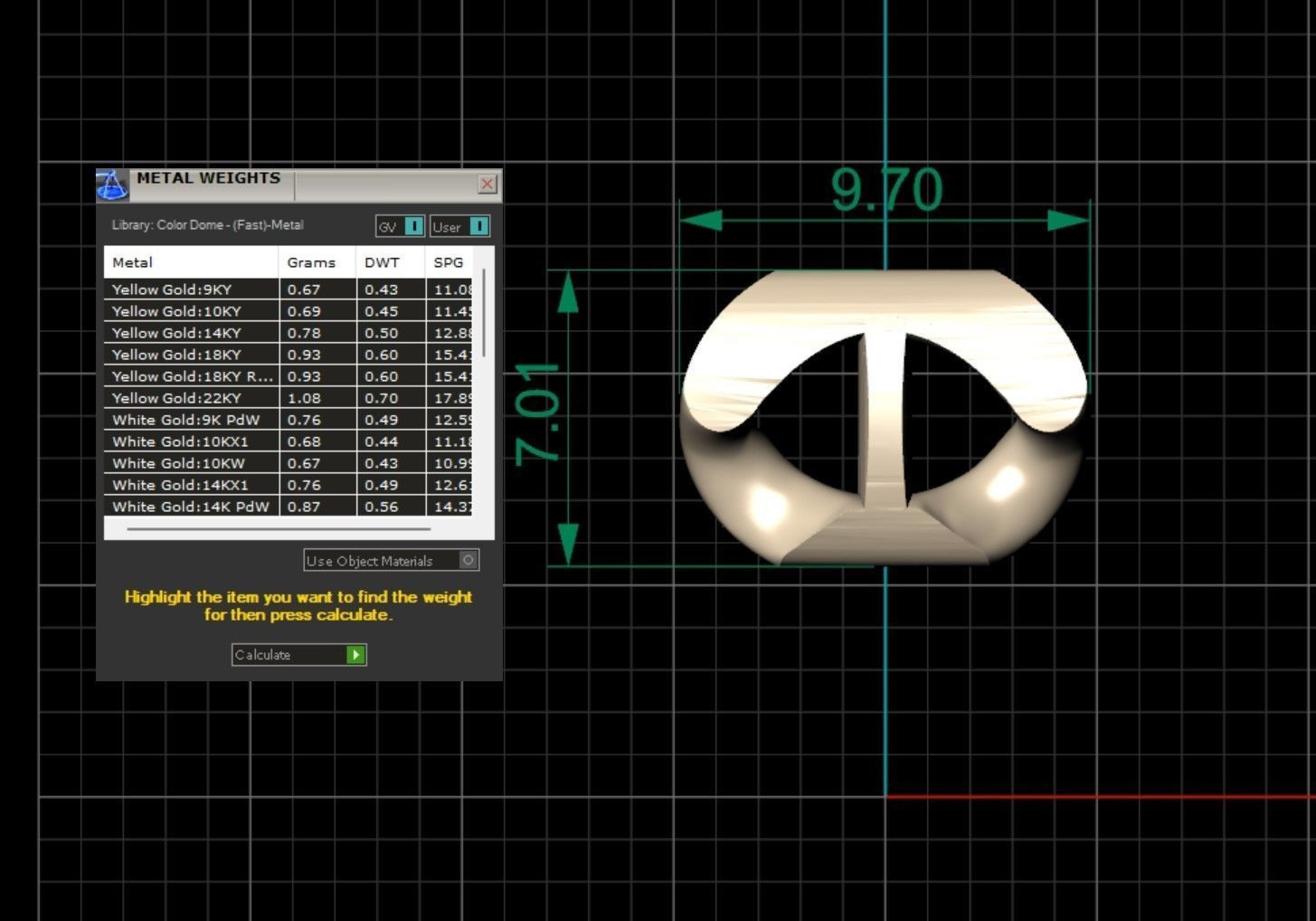Click the SPG column header

pyautogui.click(x=450, y=262)
